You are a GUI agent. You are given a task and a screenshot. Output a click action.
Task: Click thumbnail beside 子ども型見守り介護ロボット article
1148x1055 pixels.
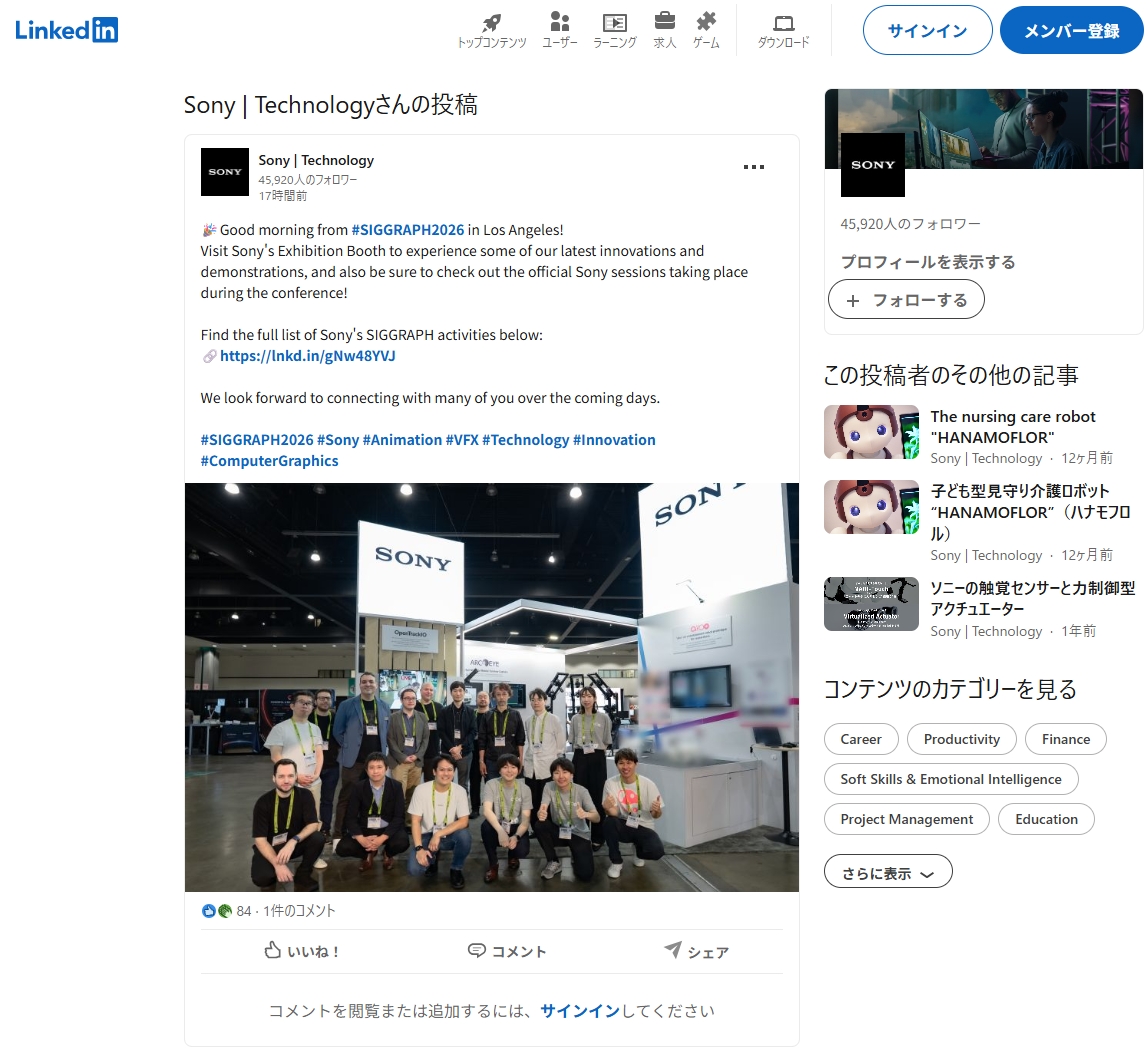871,507
